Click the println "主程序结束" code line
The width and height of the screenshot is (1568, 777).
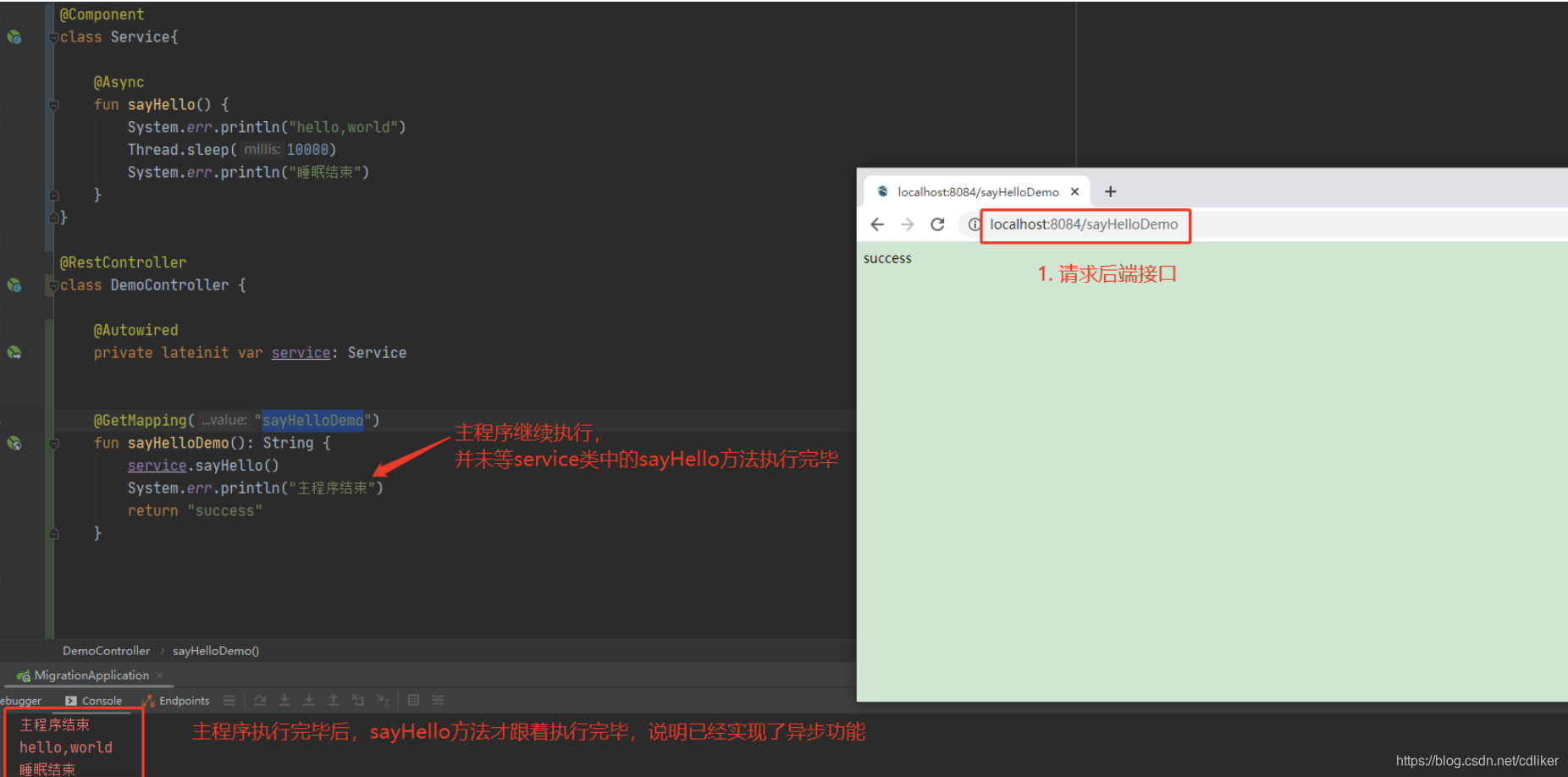coord(255,488)
